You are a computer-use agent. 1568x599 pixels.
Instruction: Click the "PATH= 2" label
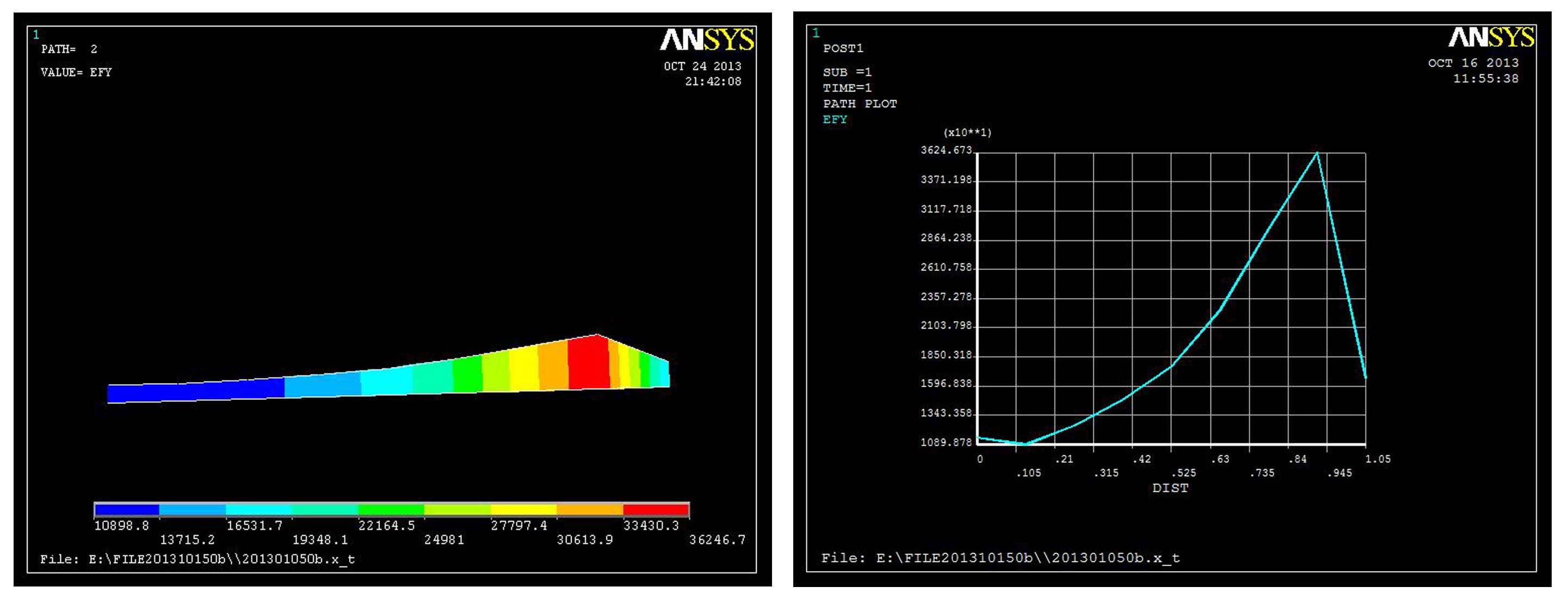[x=69, y=50]
